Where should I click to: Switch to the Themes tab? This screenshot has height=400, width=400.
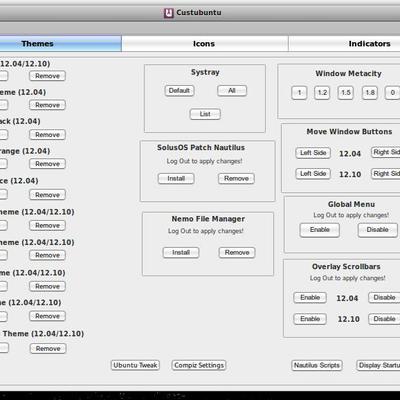[x=60, y=44]
